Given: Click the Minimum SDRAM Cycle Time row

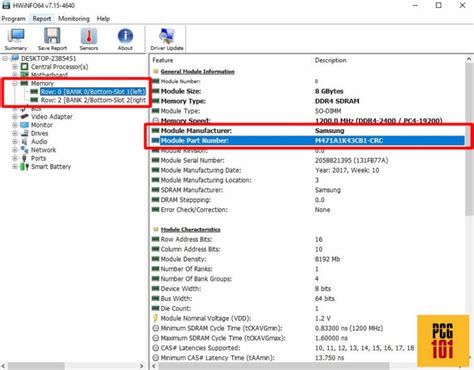Looking at the screenshot, I should tap(308, 328).
